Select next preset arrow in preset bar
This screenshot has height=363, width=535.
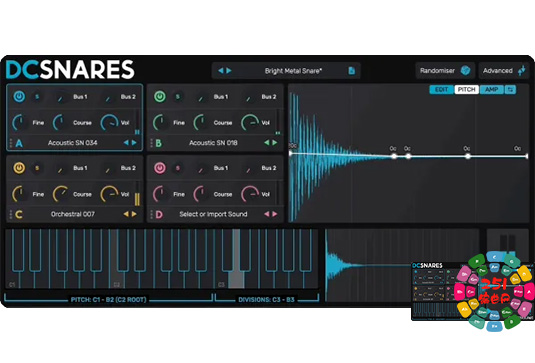click(x=229, y=71)
